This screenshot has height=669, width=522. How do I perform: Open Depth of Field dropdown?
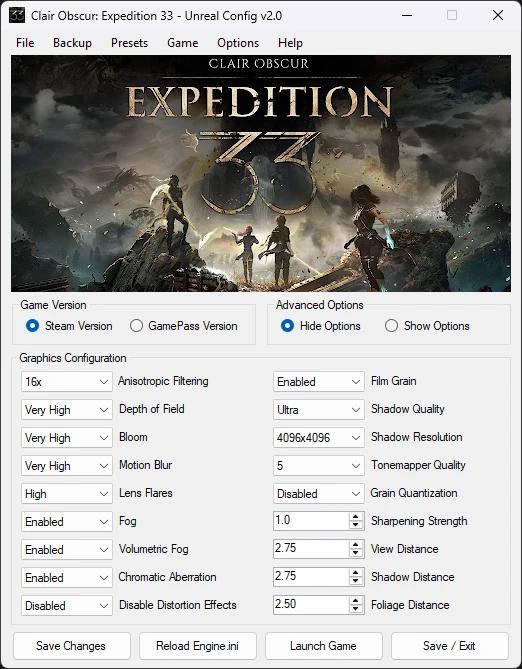coord(67,410)
